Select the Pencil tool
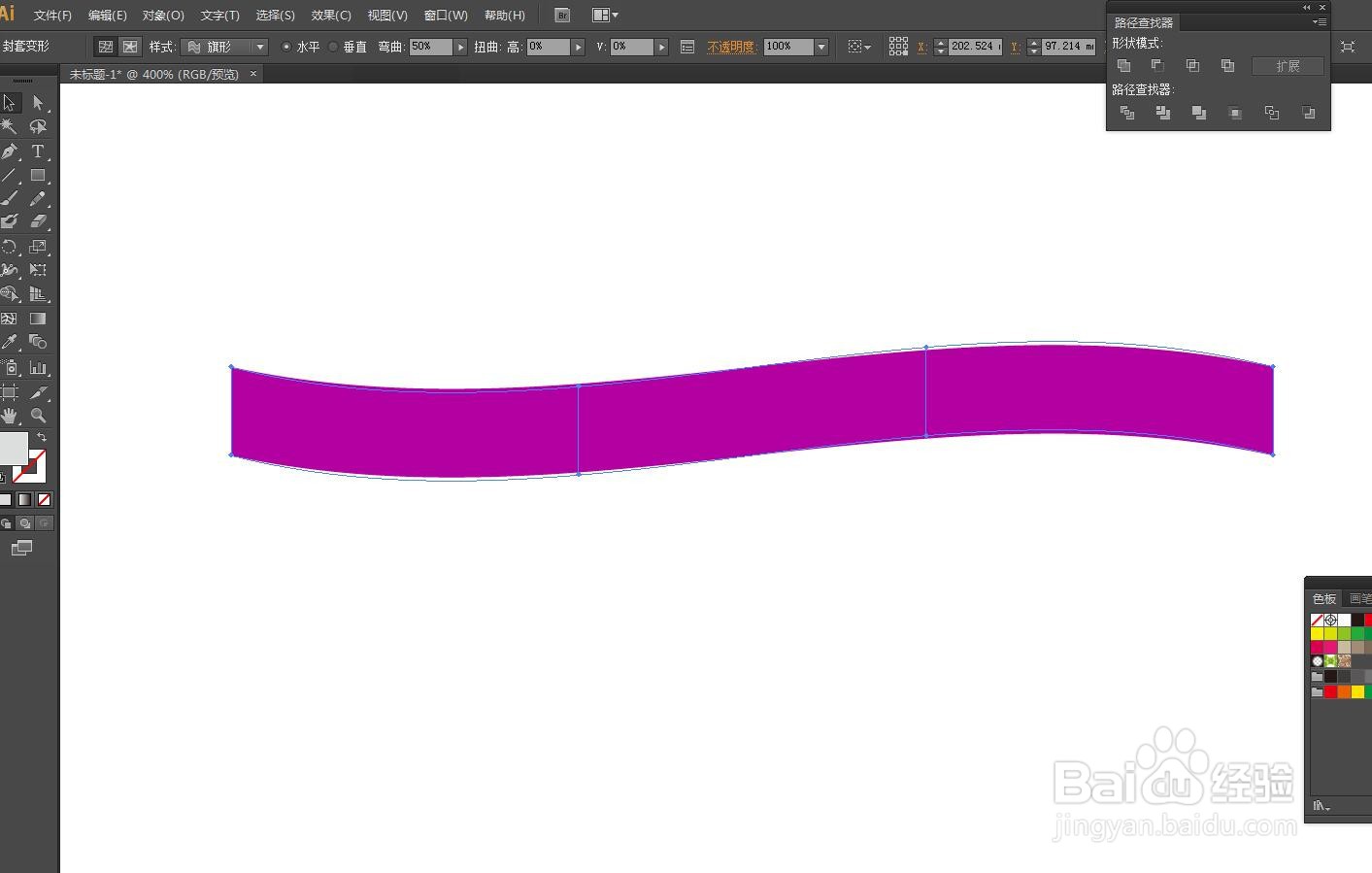The width and height of the screenshot is (1372, 873). coord(38,198)
